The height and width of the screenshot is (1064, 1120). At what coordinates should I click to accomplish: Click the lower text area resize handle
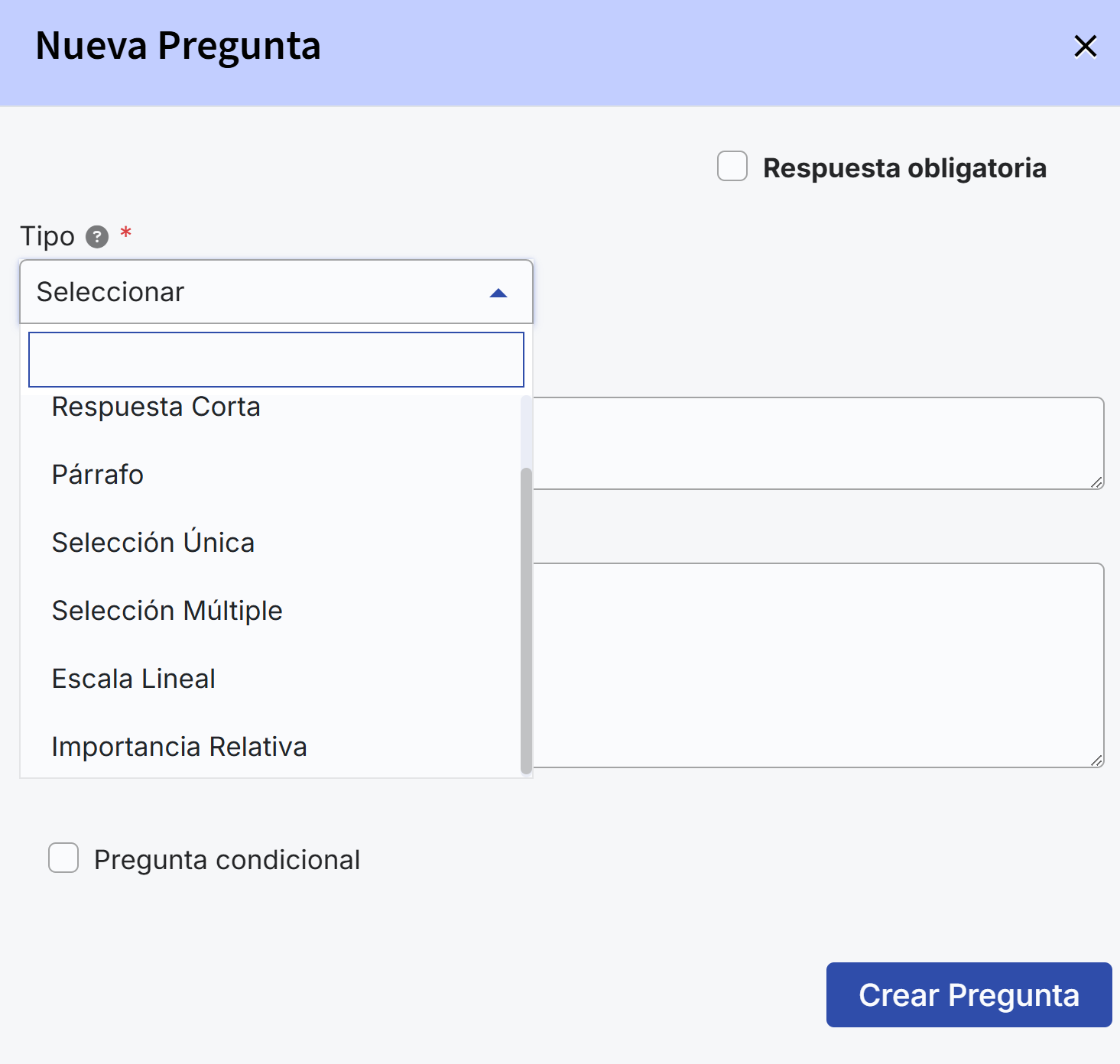pos(1096,761)
